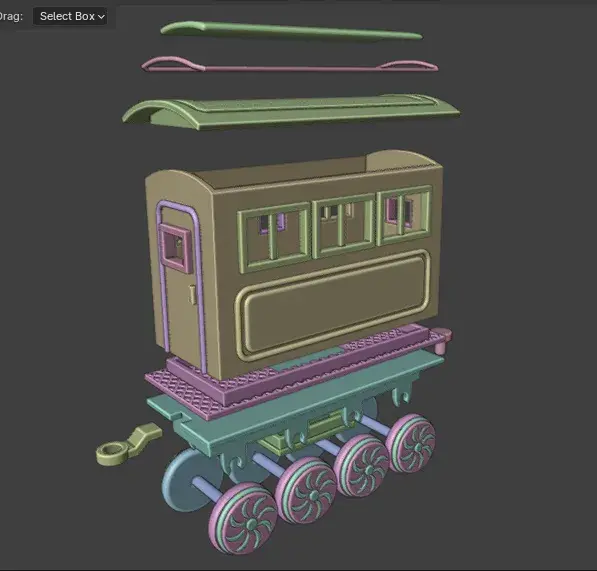Select the nearest front pink wheel
The width and height of the screenshot is (597, 571).
tap(243, 518)
